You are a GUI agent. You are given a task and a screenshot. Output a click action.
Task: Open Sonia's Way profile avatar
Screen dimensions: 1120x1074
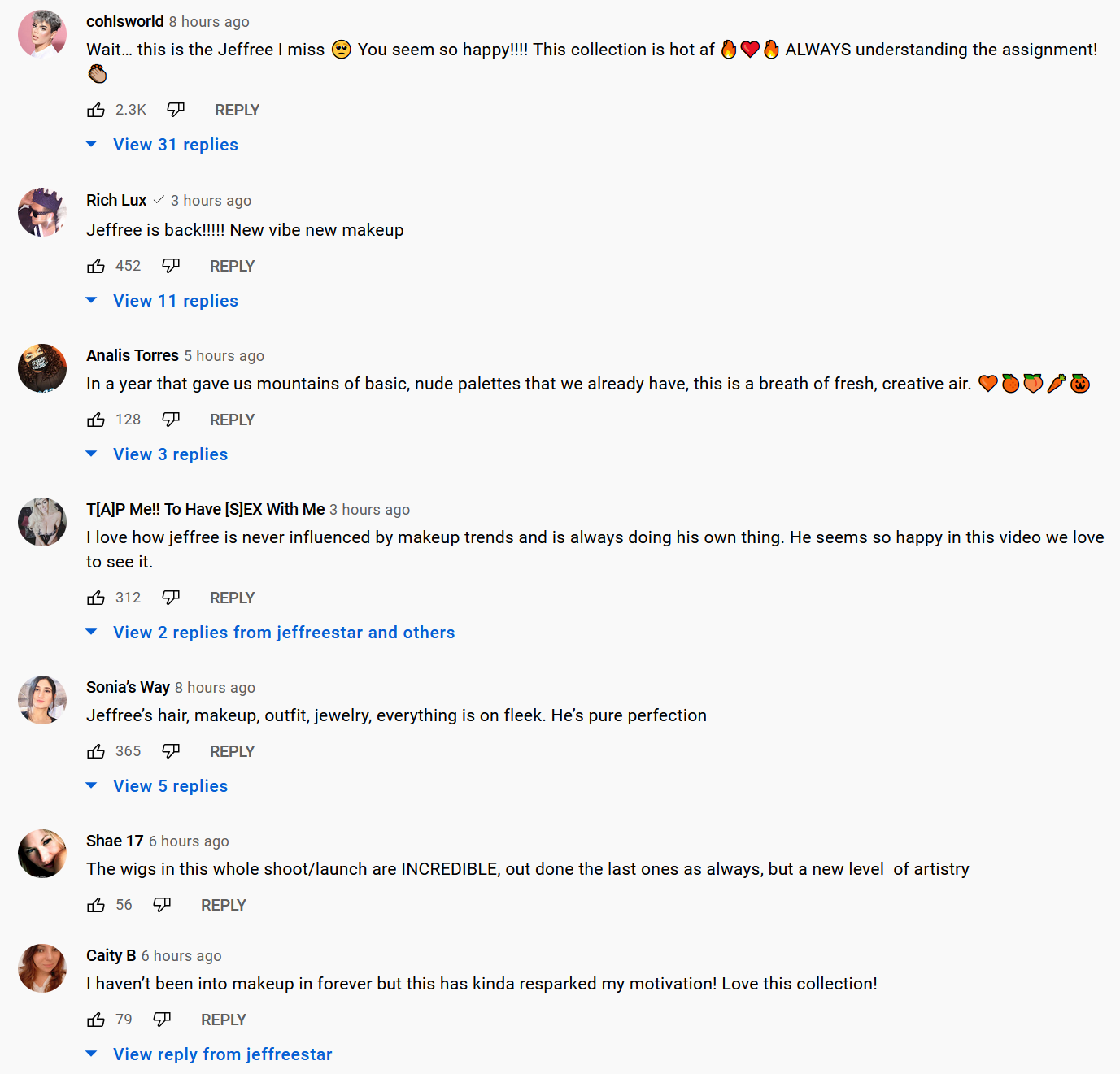click(42, 700)
